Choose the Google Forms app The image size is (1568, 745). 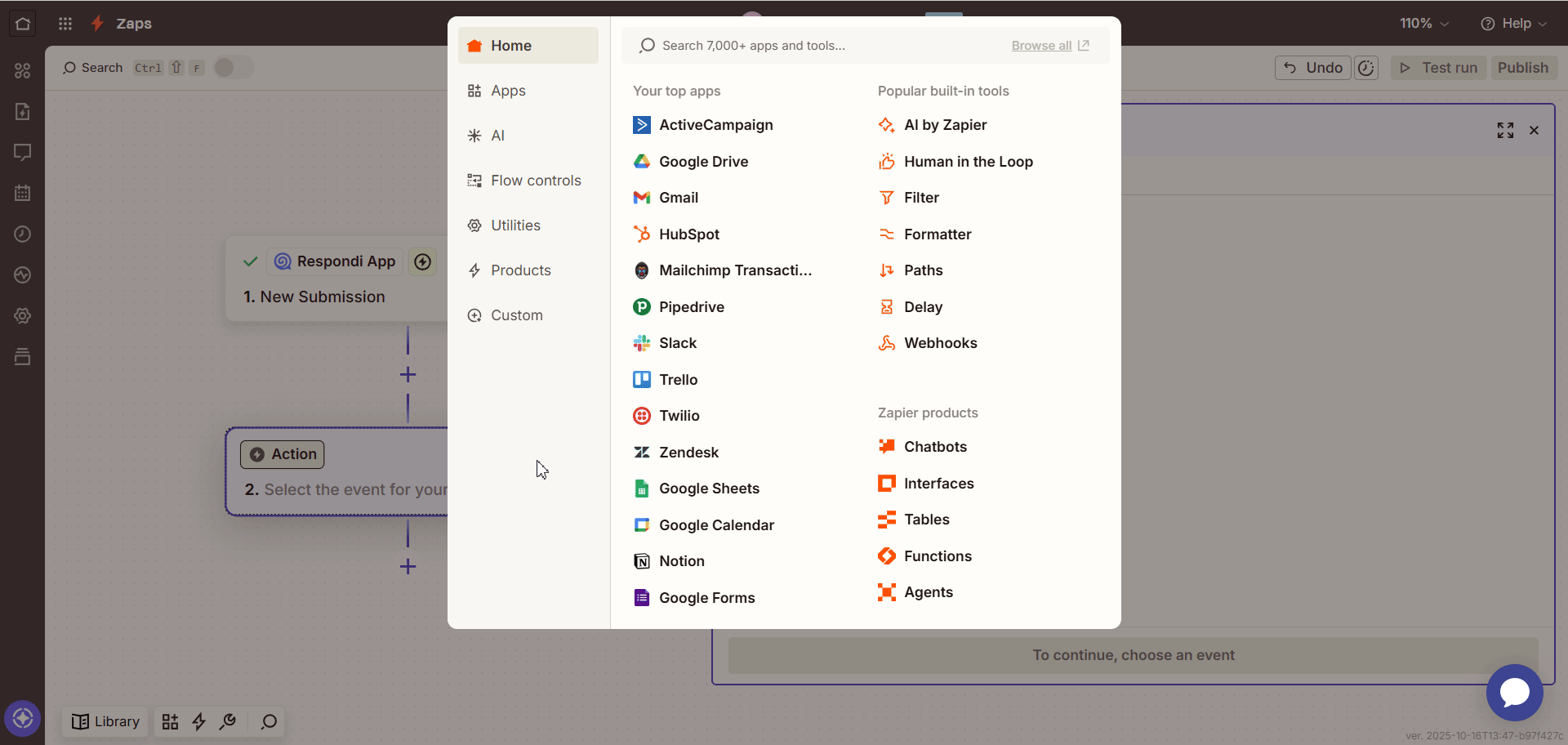(694, 598)
